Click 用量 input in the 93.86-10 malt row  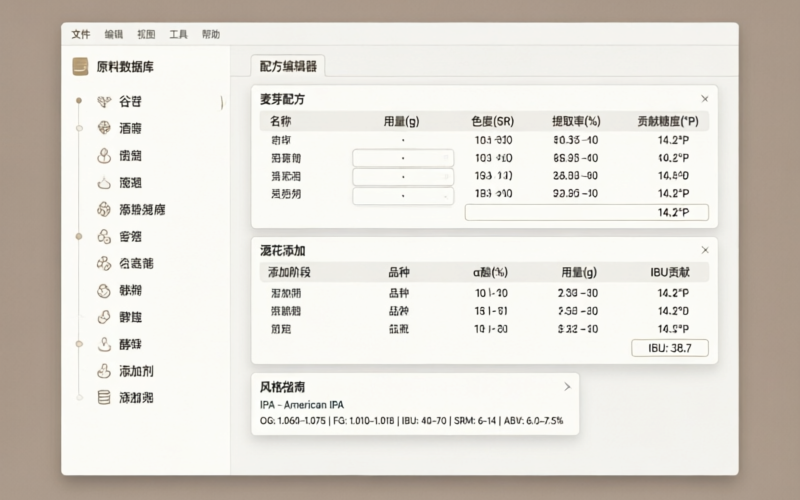pyautogui.click(x=403, y=195)
